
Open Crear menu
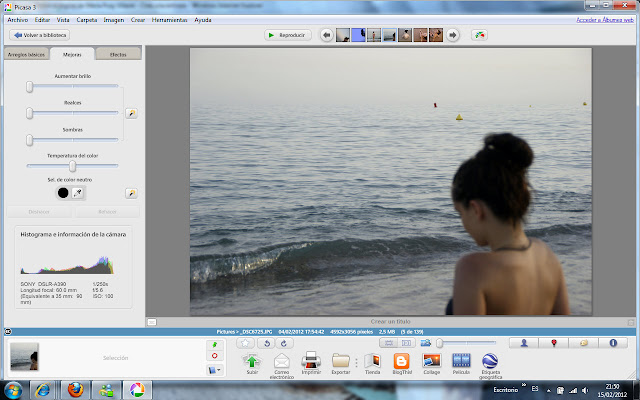click(138, 20)
